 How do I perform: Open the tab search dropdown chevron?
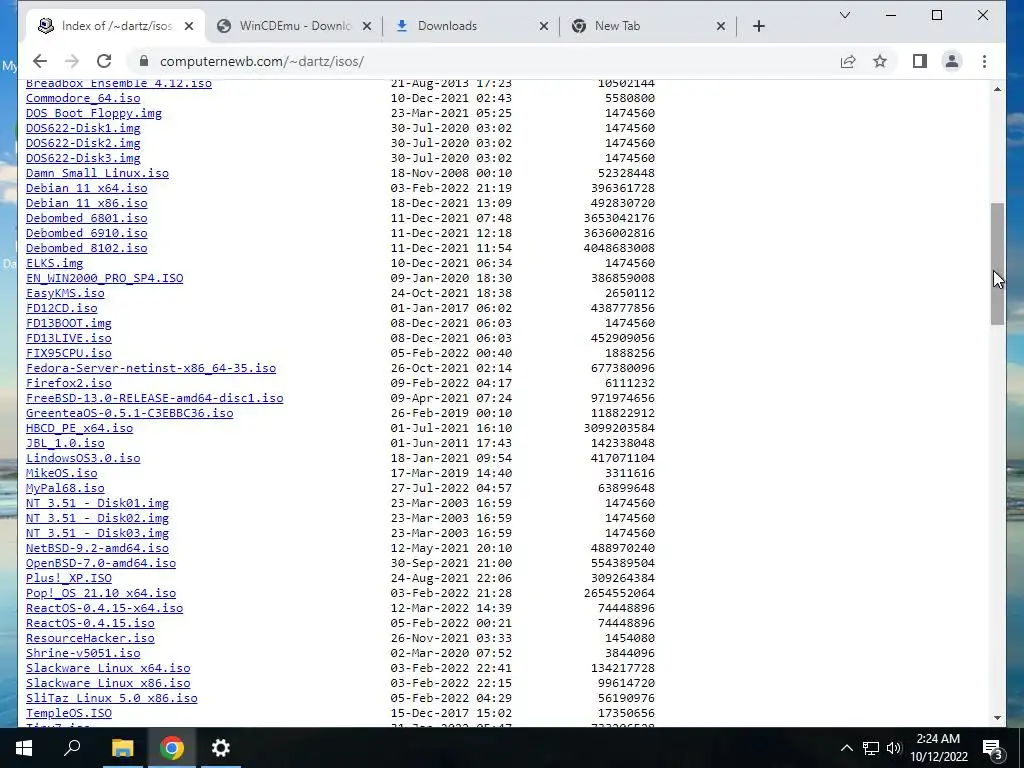pos(844,15)
